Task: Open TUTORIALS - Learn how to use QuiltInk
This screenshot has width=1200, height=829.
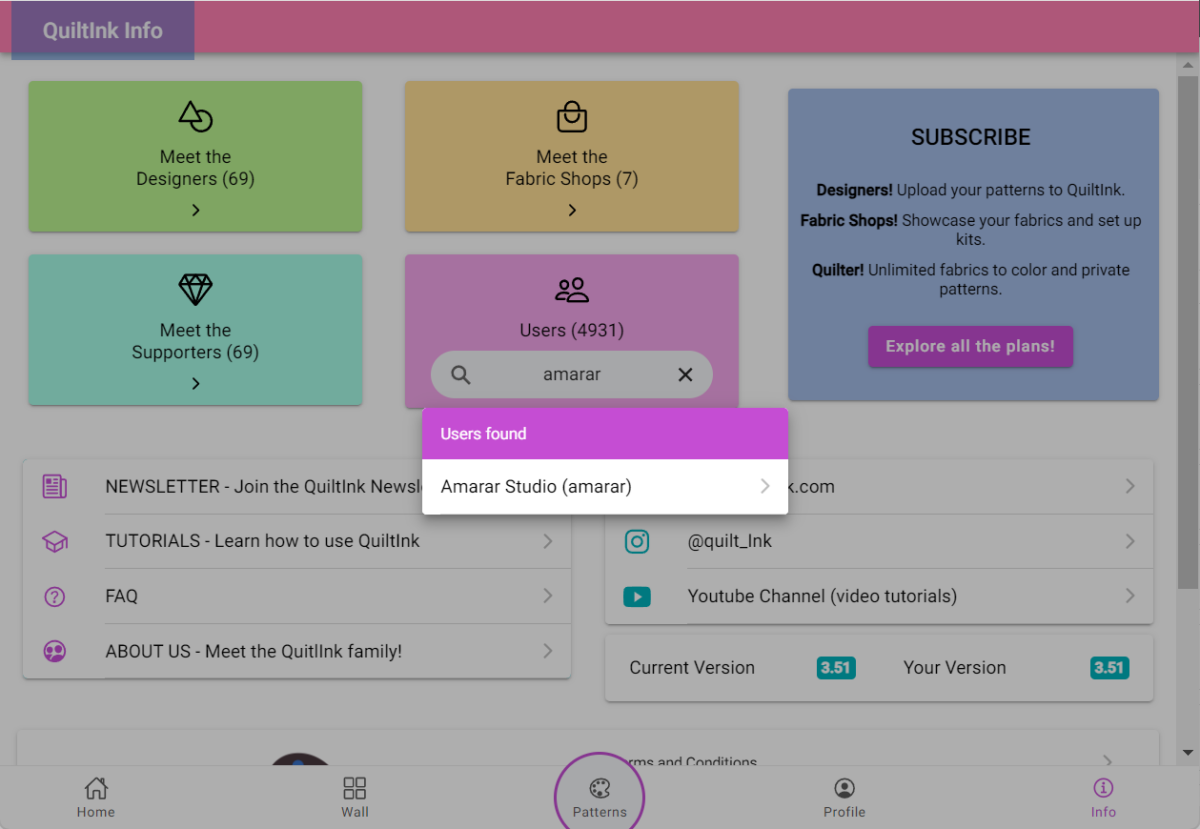Action: (x=262, y=541)
